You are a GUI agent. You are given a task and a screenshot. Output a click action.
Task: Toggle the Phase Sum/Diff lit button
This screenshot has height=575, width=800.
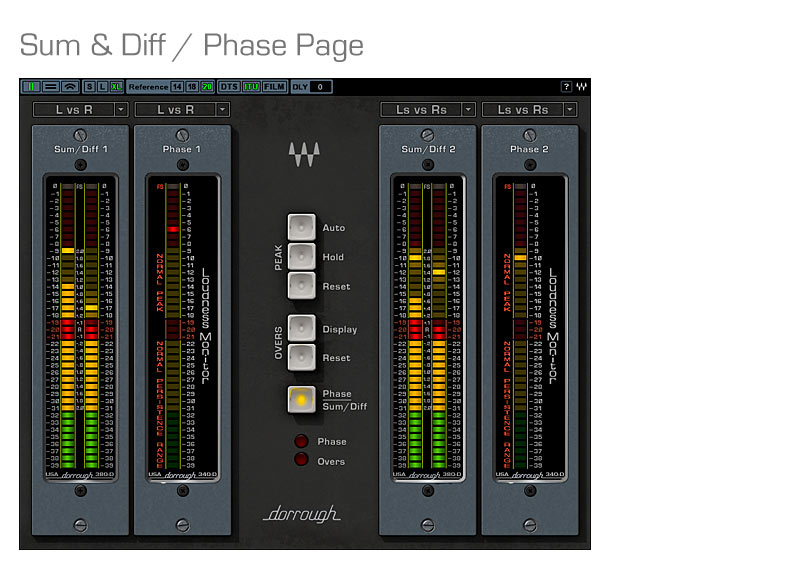[x=302, y=399]
